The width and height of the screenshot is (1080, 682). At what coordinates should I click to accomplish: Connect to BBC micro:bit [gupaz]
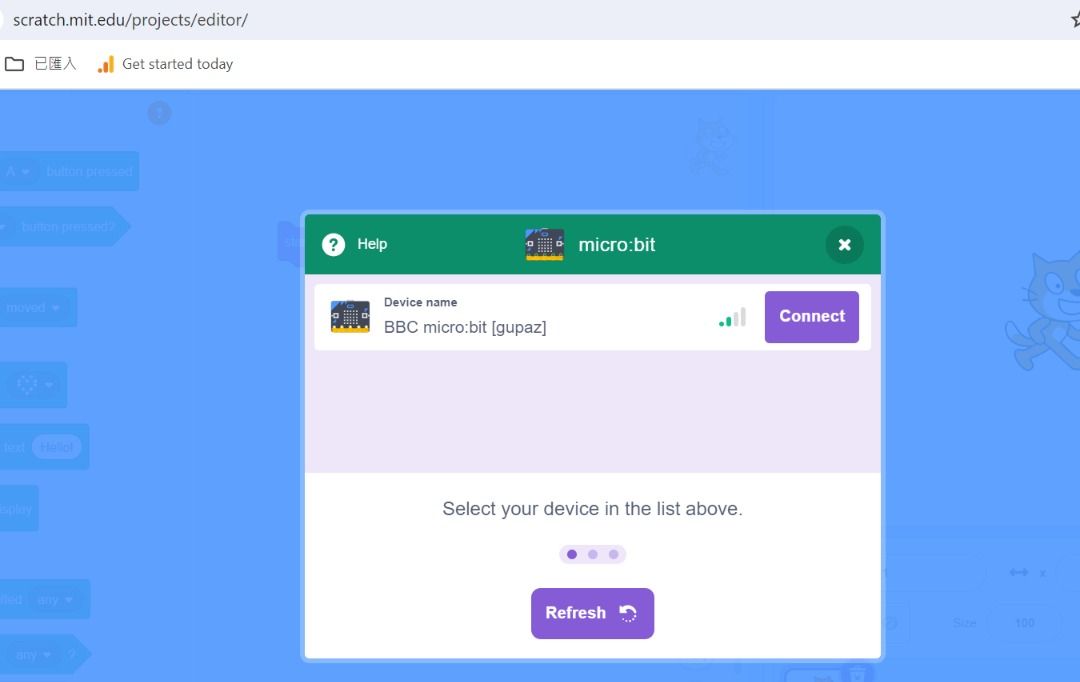811,317
